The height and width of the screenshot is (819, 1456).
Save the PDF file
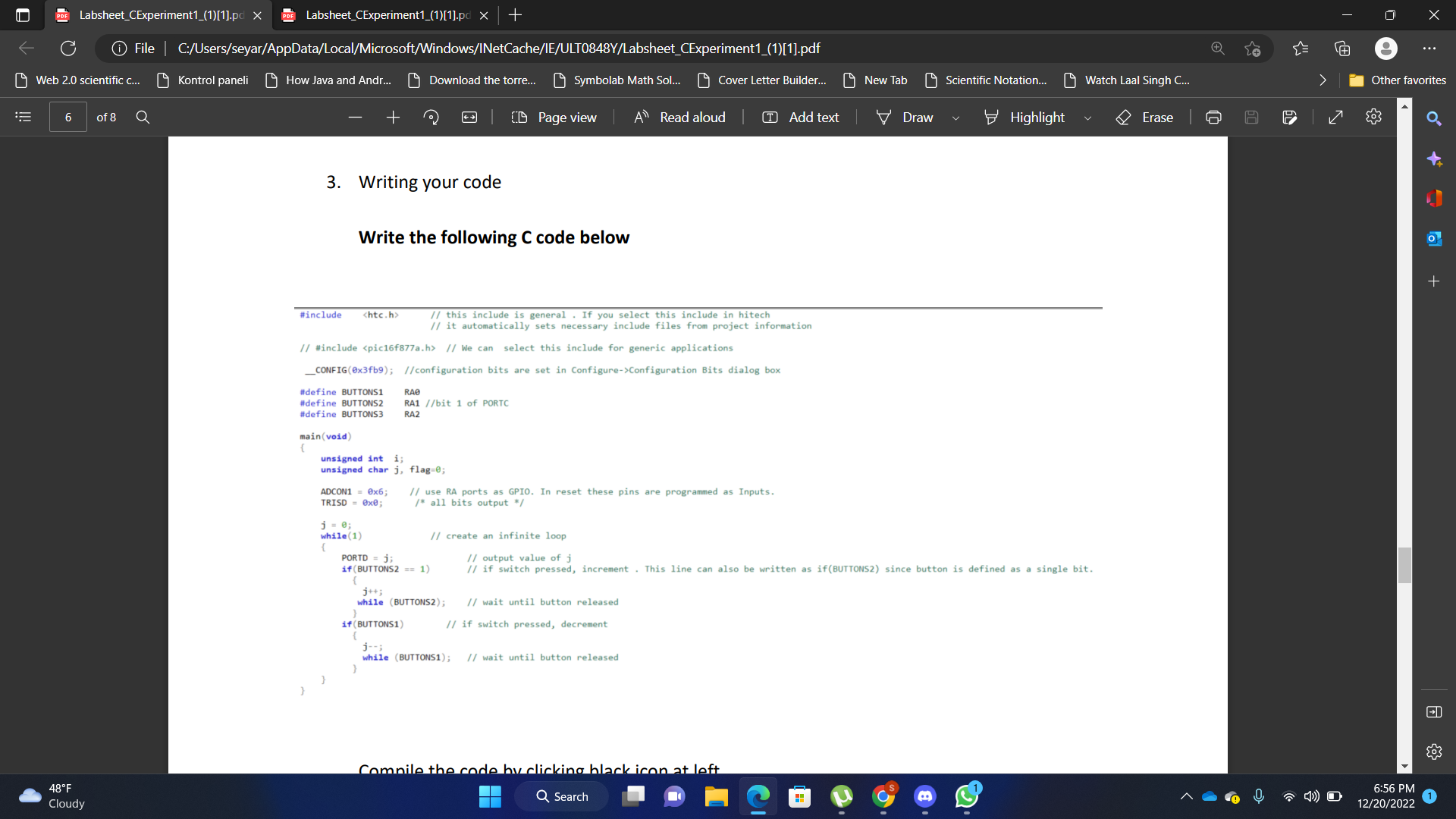(1251, 117)
